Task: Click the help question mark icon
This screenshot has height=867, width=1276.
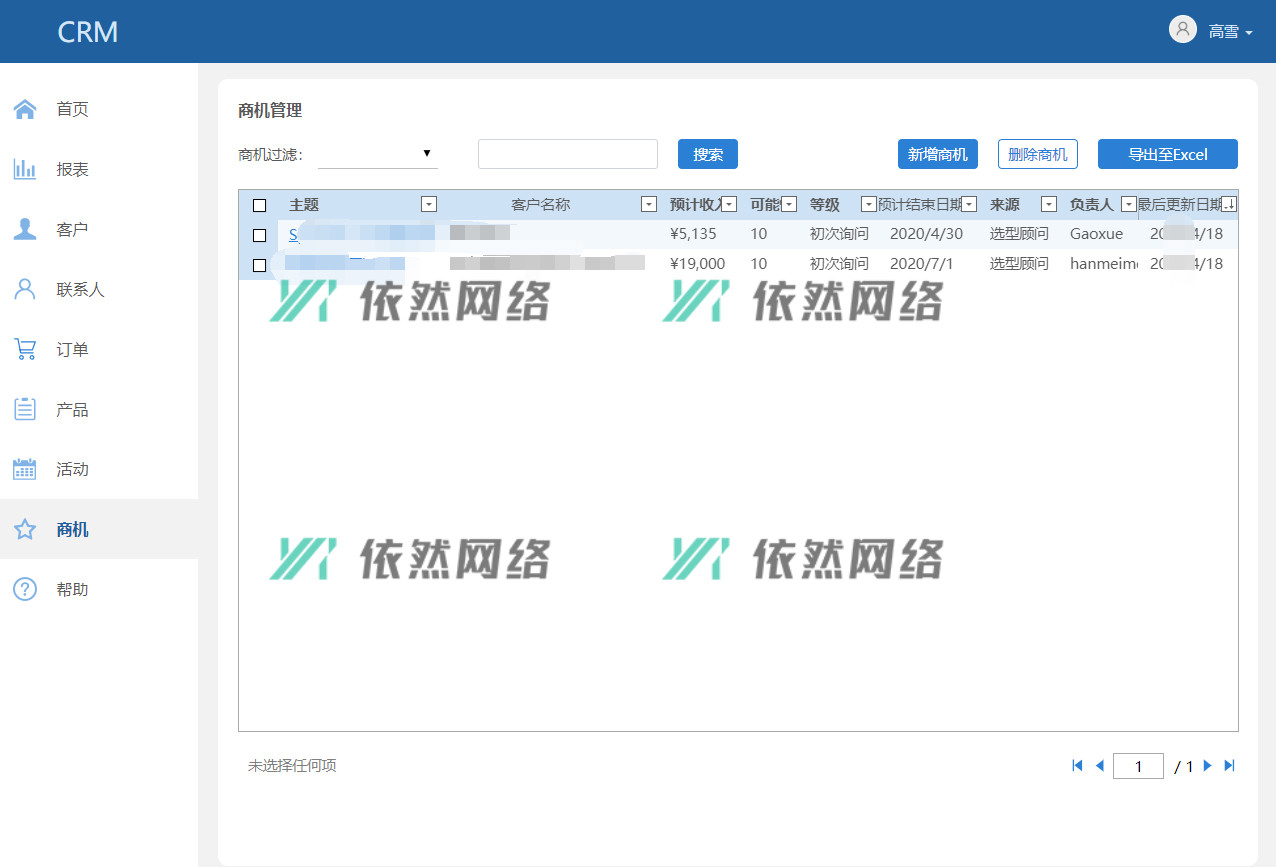Action: (25, 589)
